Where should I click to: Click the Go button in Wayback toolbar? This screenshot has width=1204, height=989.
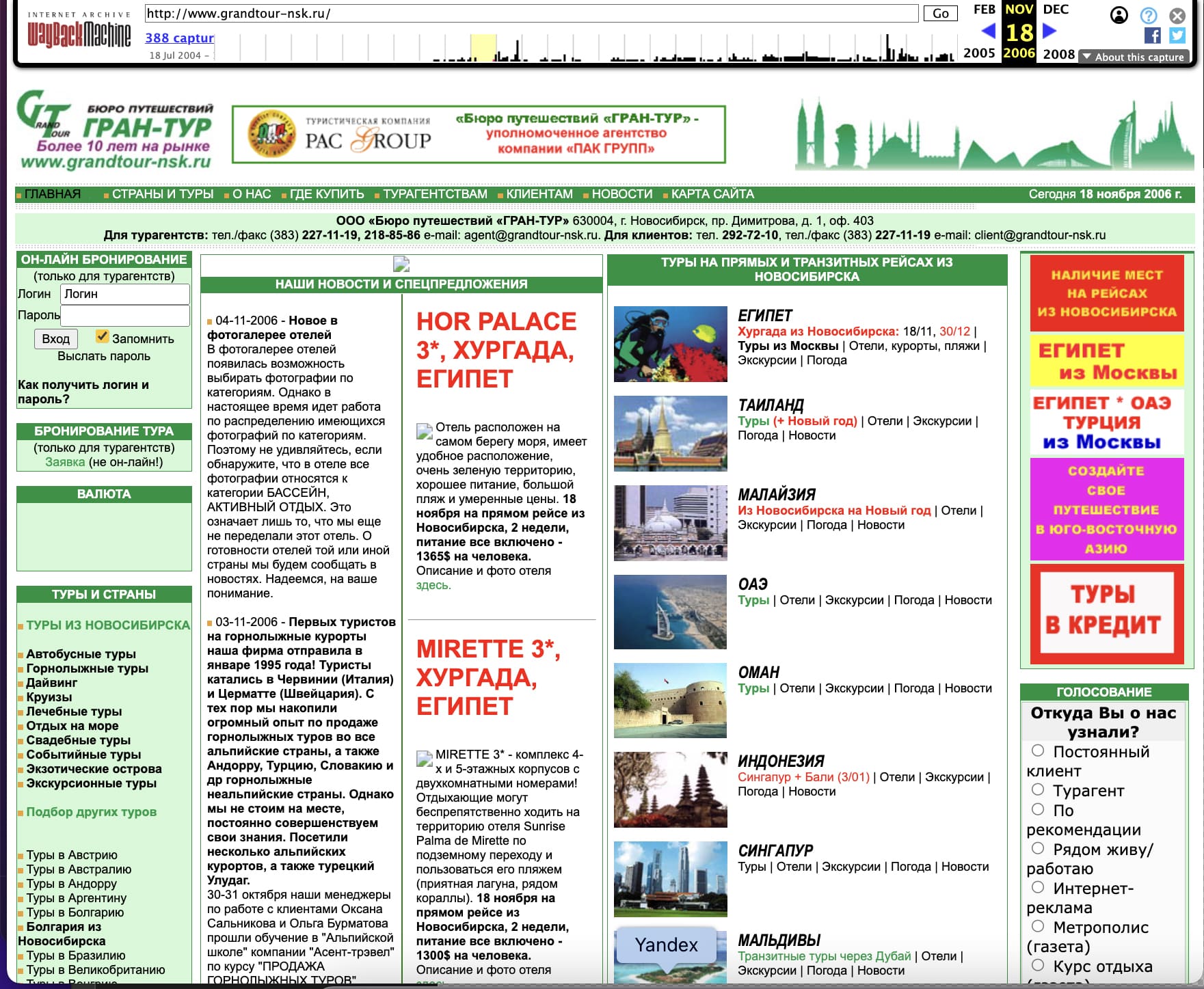(x=941, y=13)
